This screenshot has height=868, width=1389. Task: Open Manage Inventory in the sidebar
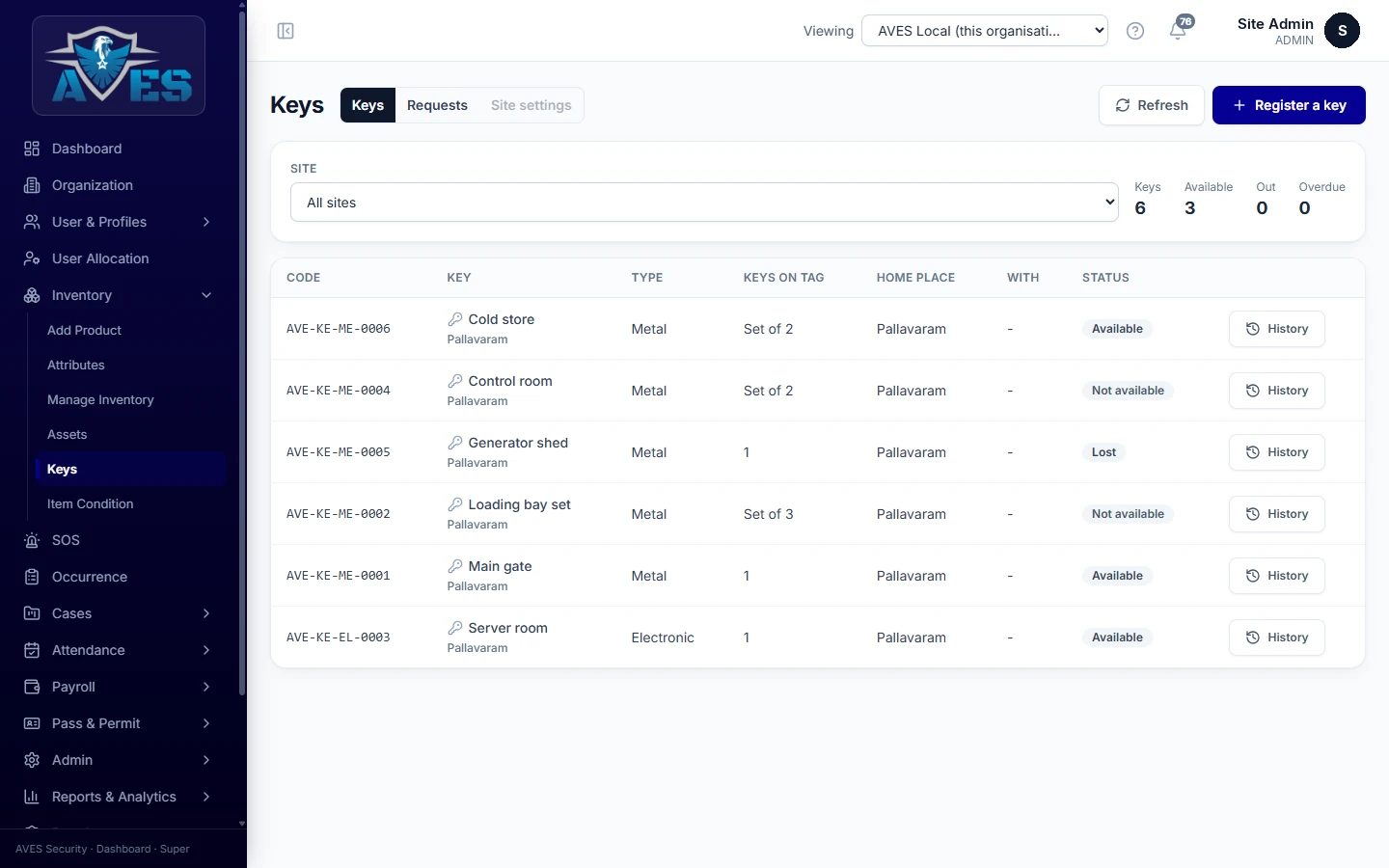point(100,399)
